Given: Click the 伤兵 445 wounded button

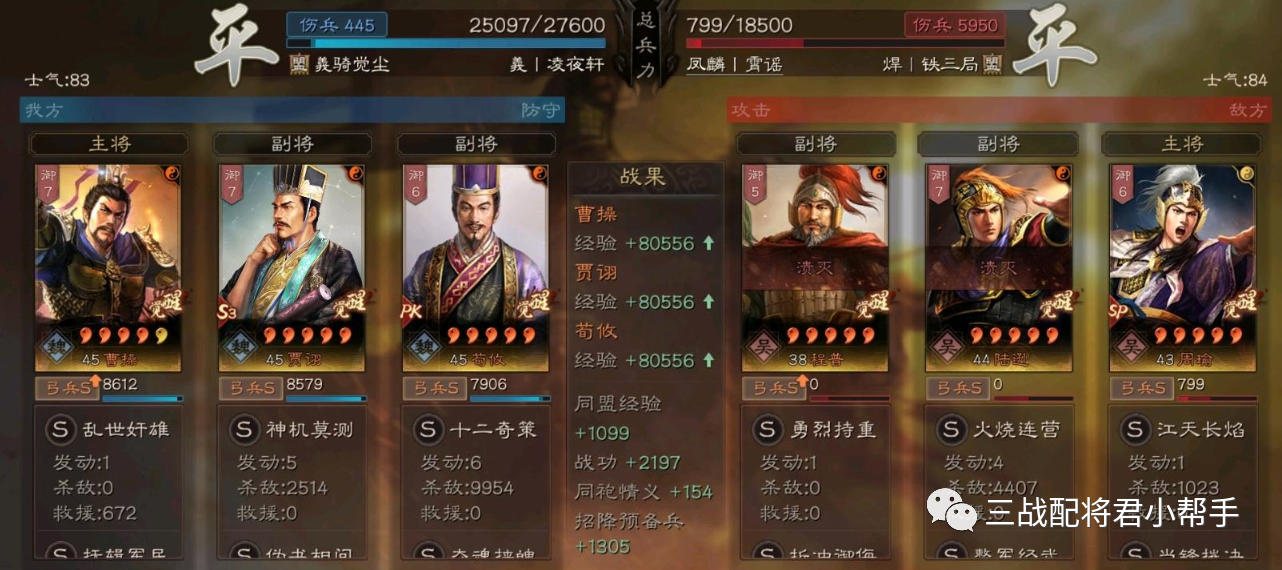Looking at the screenshot, I should tap(337, 24).
